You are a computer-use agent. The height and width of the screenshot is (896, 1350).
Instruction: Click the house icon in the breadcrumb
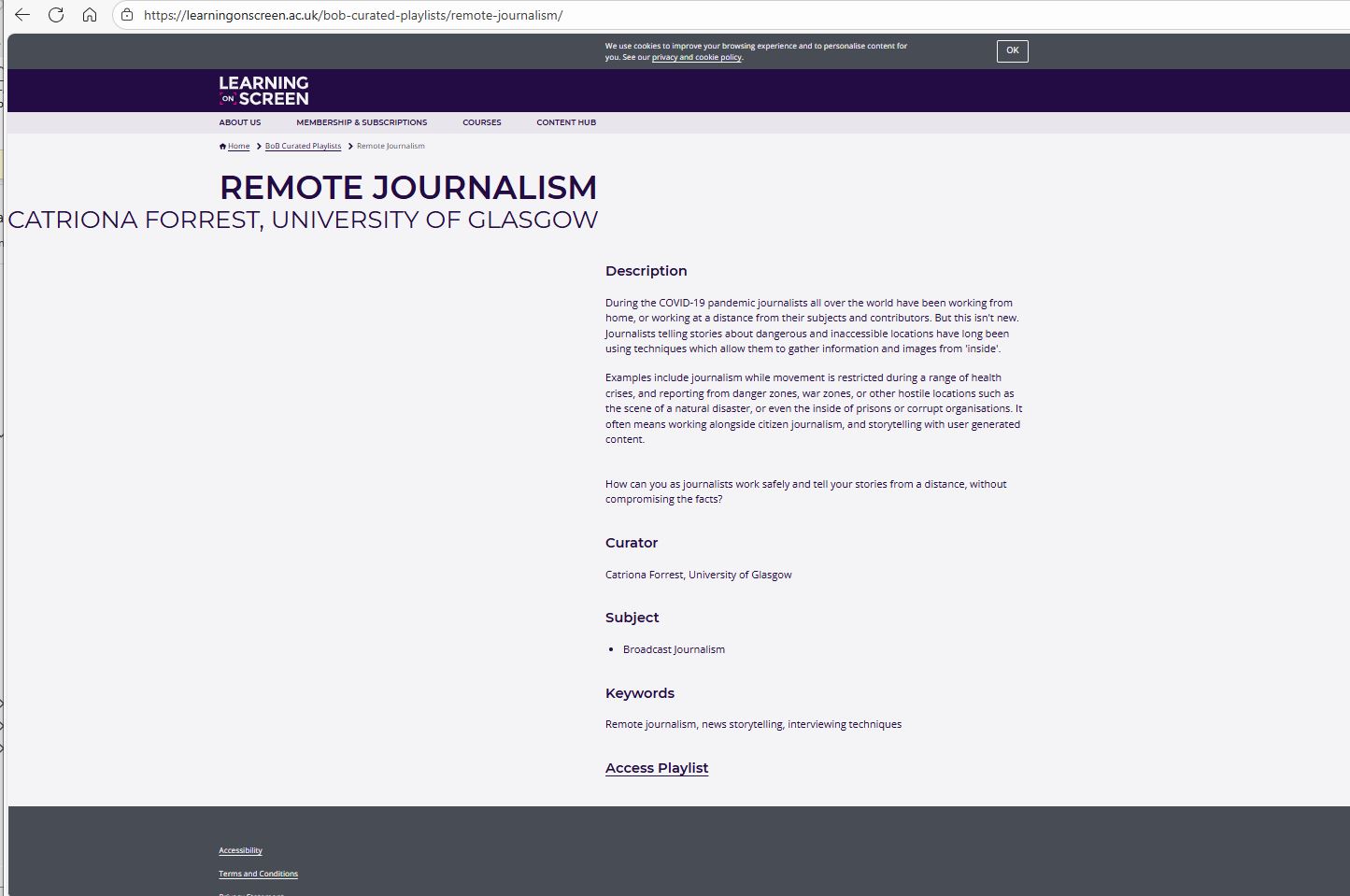pyautogui.click(x=222, y=146)
